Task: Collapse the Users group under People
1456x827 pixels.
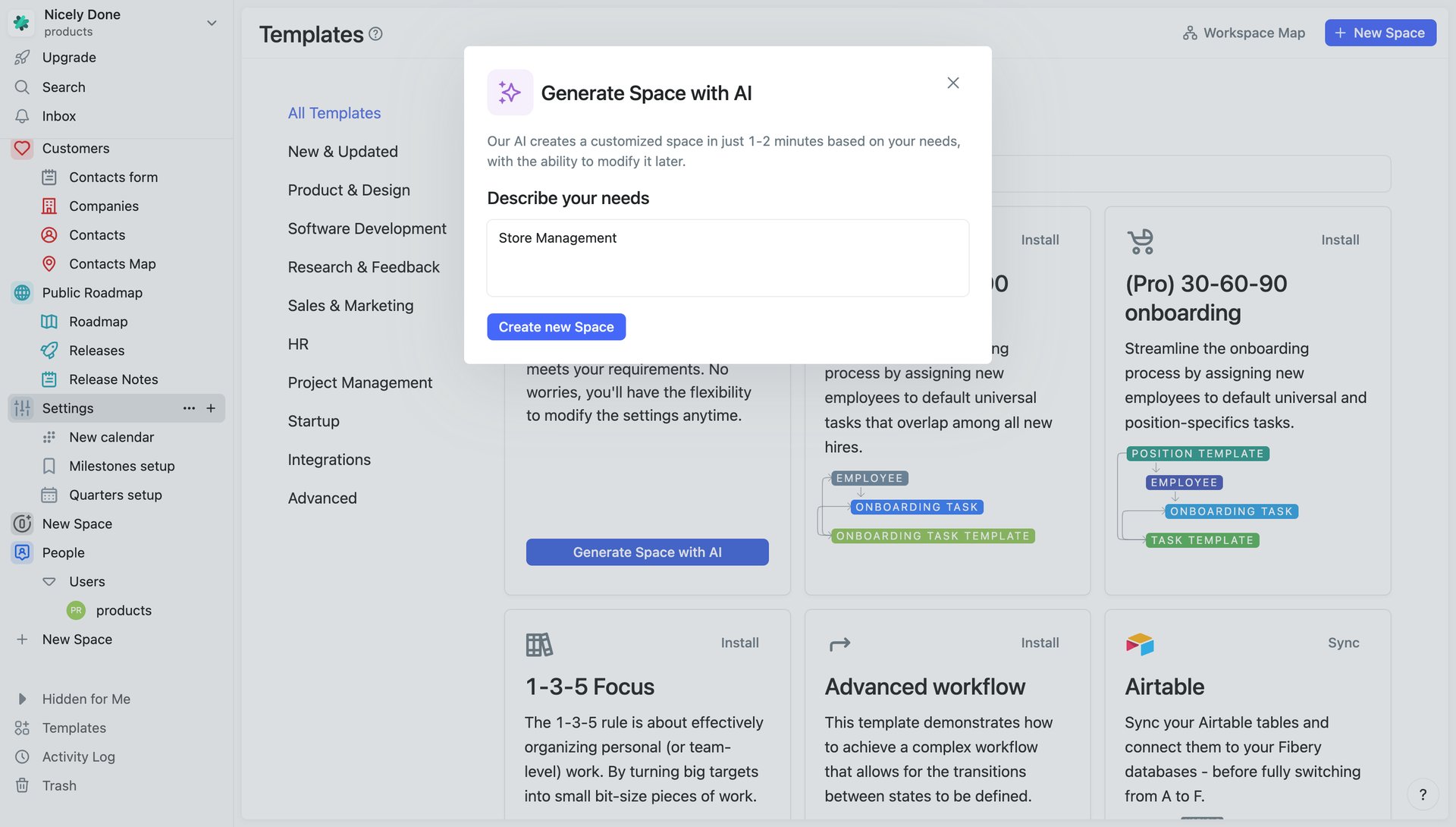Action: 48,581
